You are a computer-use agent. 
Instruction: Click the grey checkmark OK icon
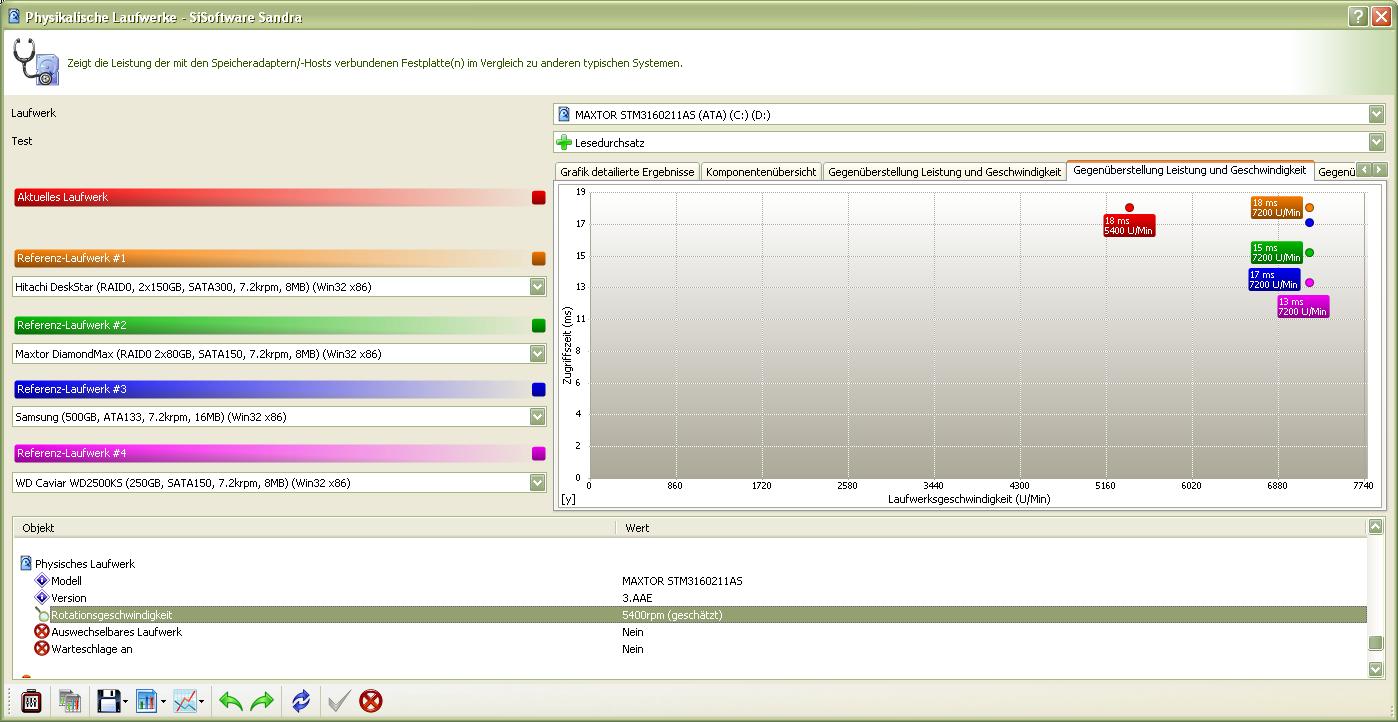pyautogui.click(x=339, y=701)
